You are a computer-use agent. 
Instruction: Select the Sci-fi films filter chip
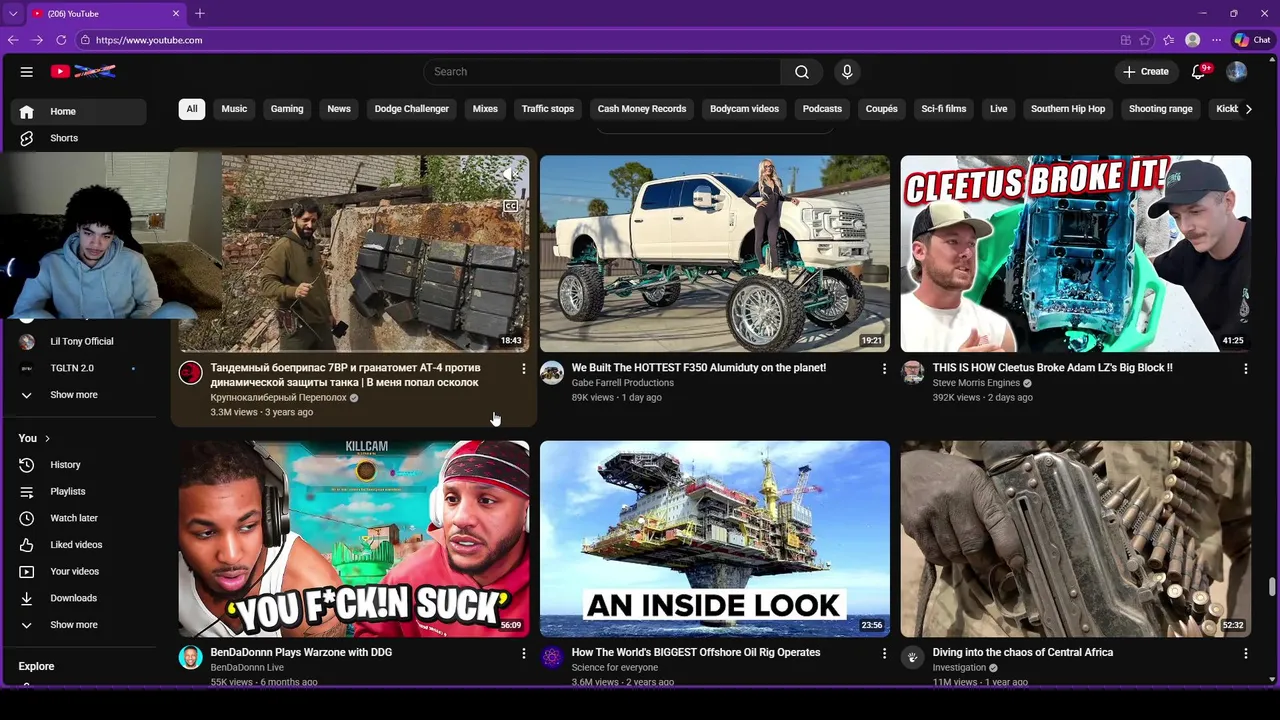coord(944,109)
